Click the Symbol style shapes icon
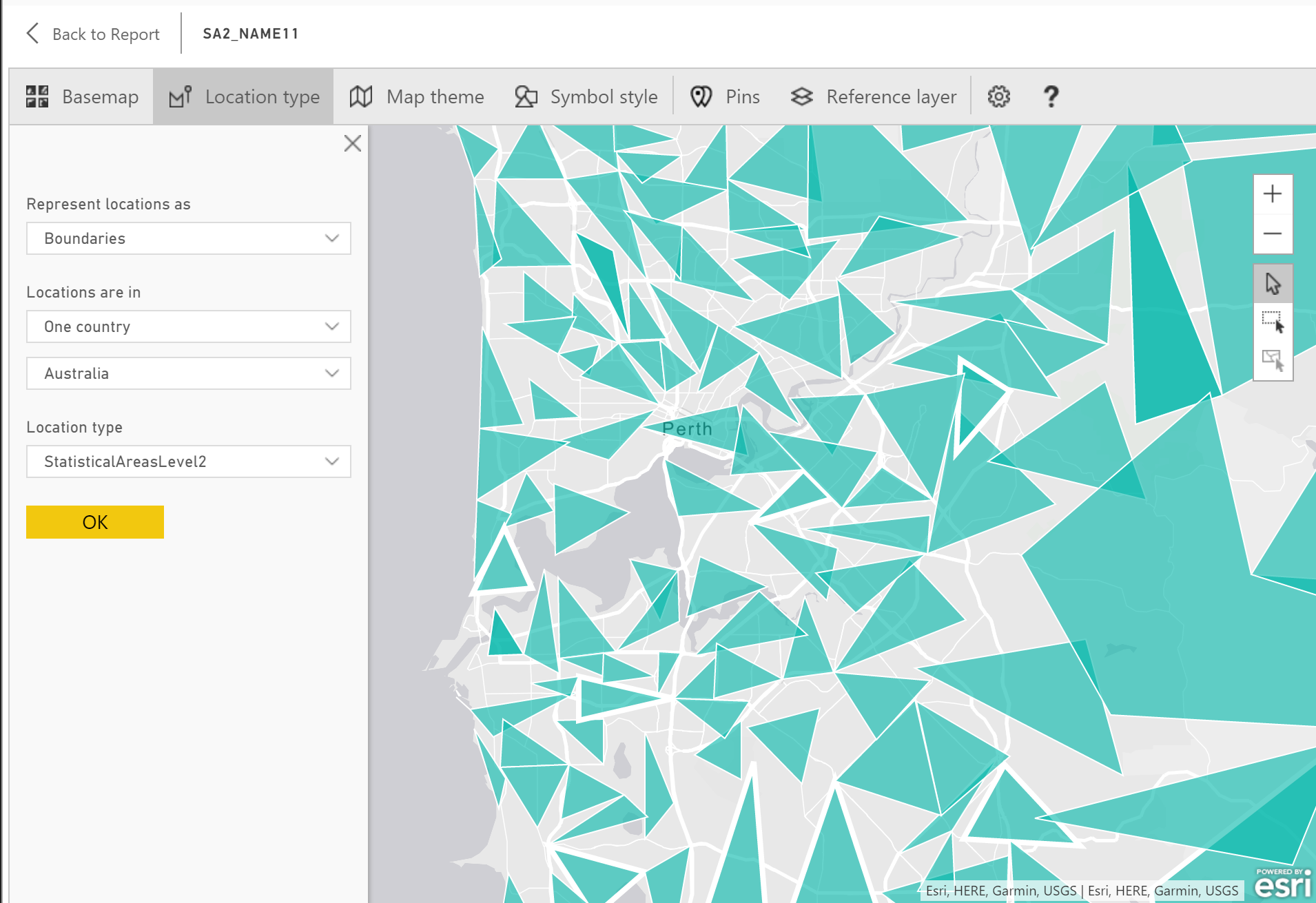1316x903 pixels. tap(526, 96)
